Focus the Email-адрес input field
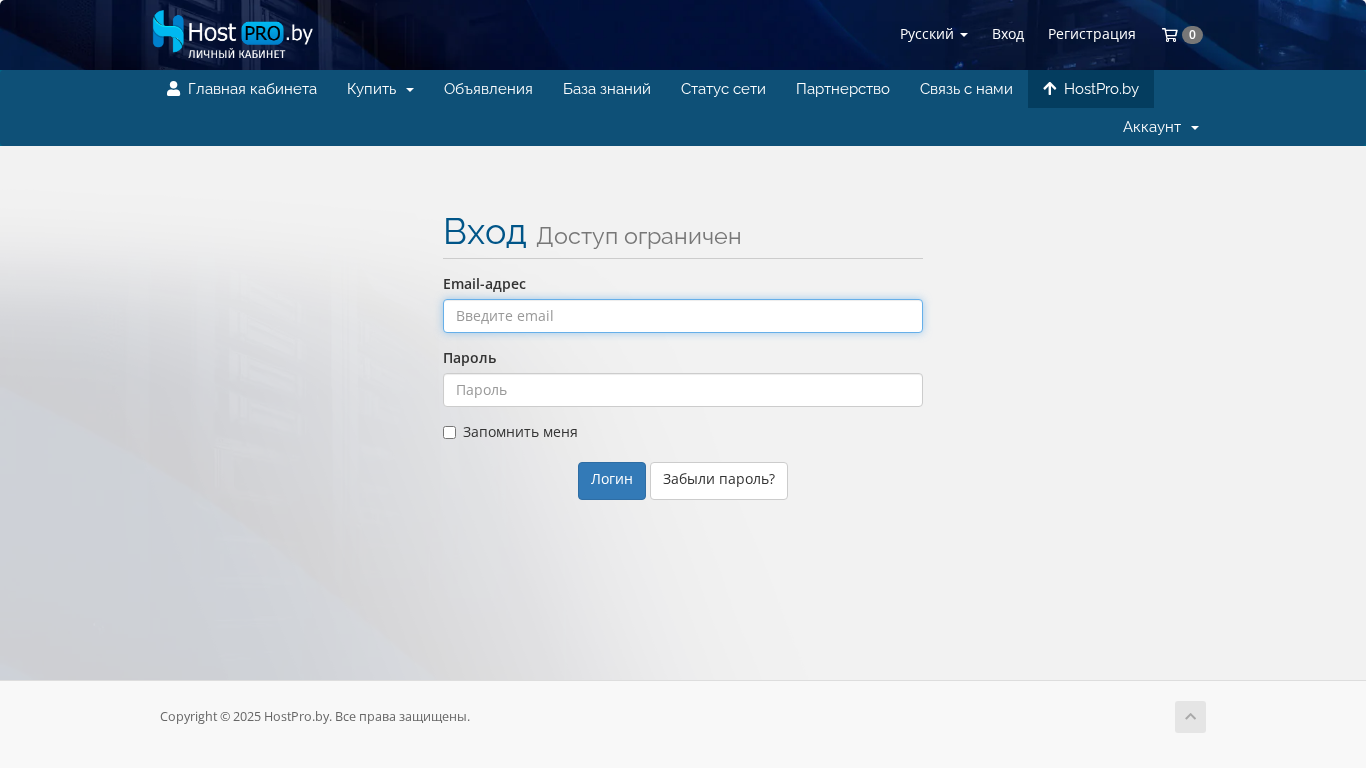Screen dimensions: 1366x768 (x=682, y=316)
